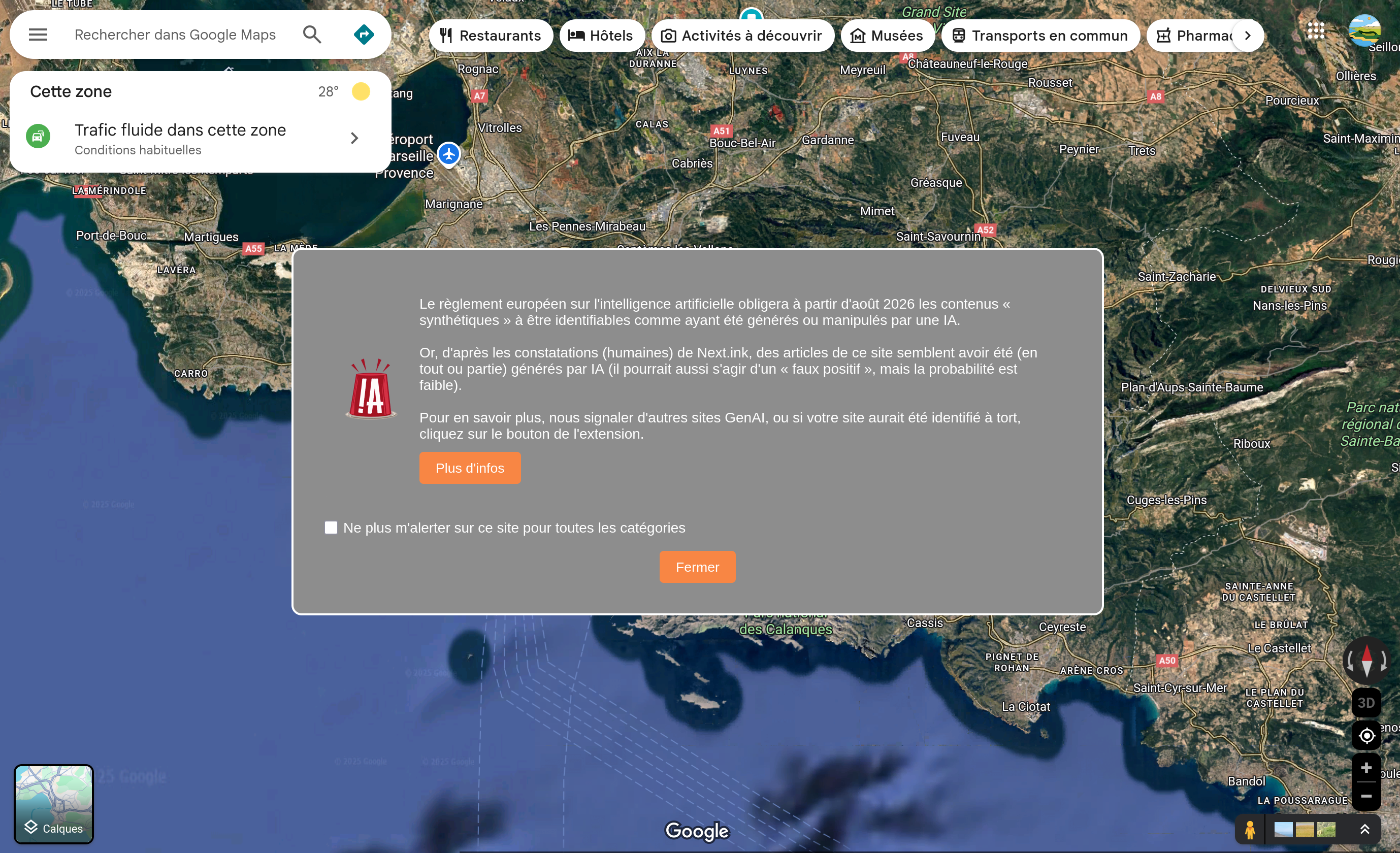Click the Fermer button
The image size is (1400, 853).
697,567
